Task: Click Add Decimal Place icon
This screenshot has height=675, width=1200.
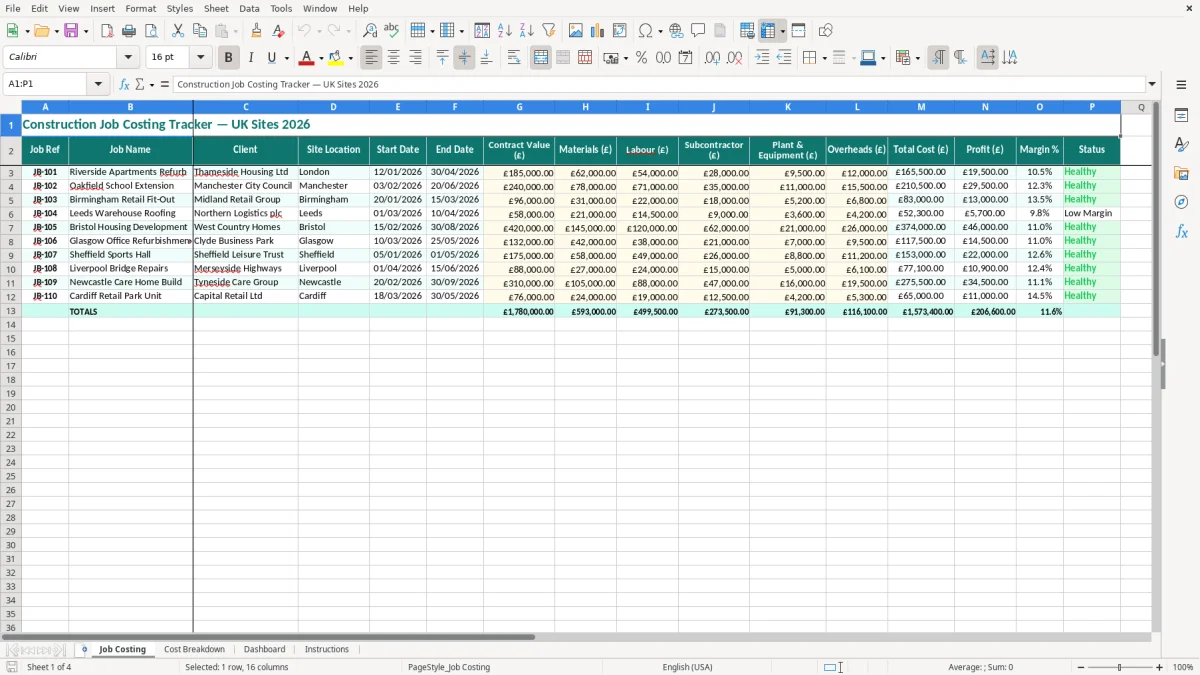Action: 712,58
